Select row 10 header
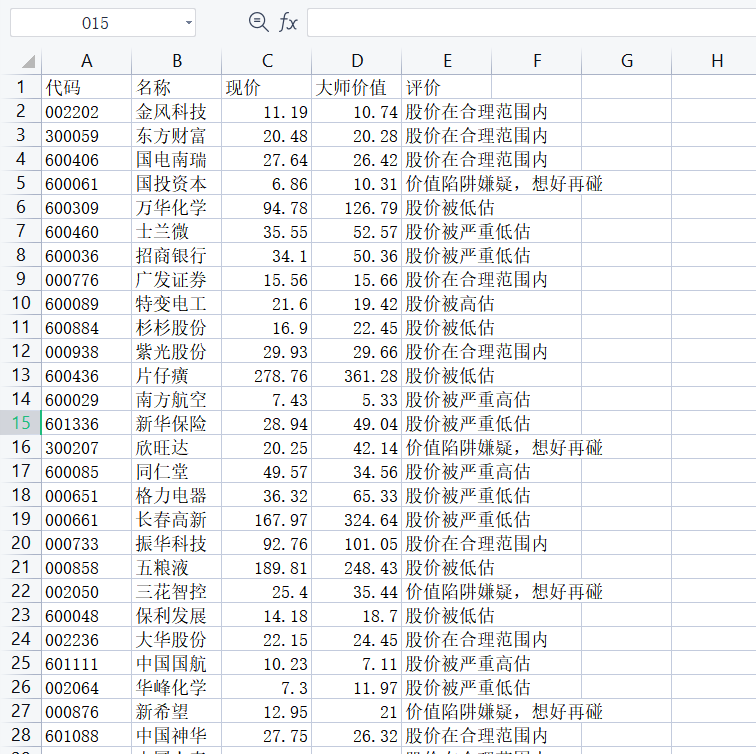The width and height of the screenshot is (756, 754). 21,303
